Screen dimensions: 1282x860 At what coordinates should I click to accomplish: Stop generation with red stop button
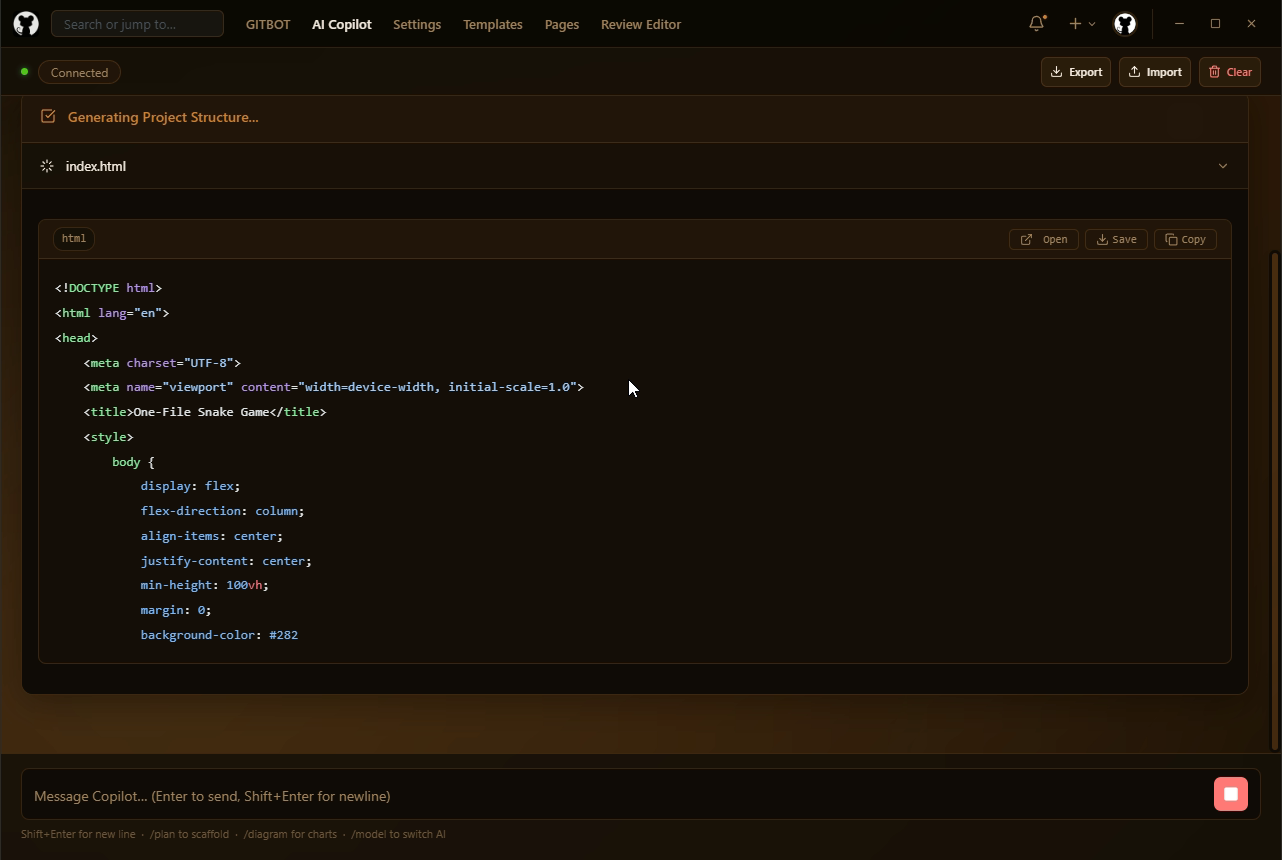[1230, 794]
